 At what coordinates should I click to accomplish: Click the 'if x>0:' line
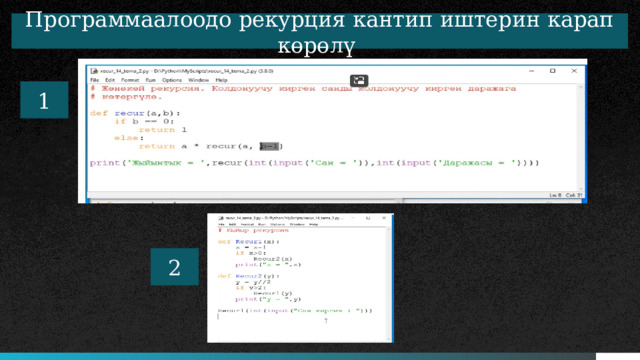coord(251,253)
